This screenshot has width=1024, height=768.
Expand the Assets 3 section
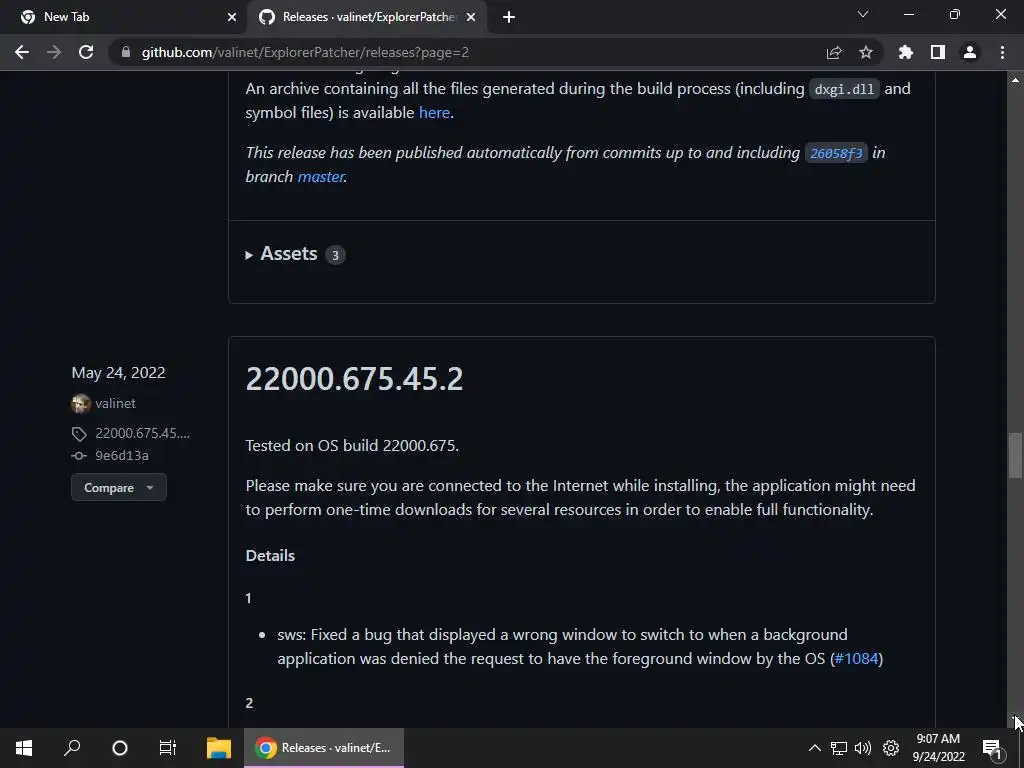tap(295, 254)
